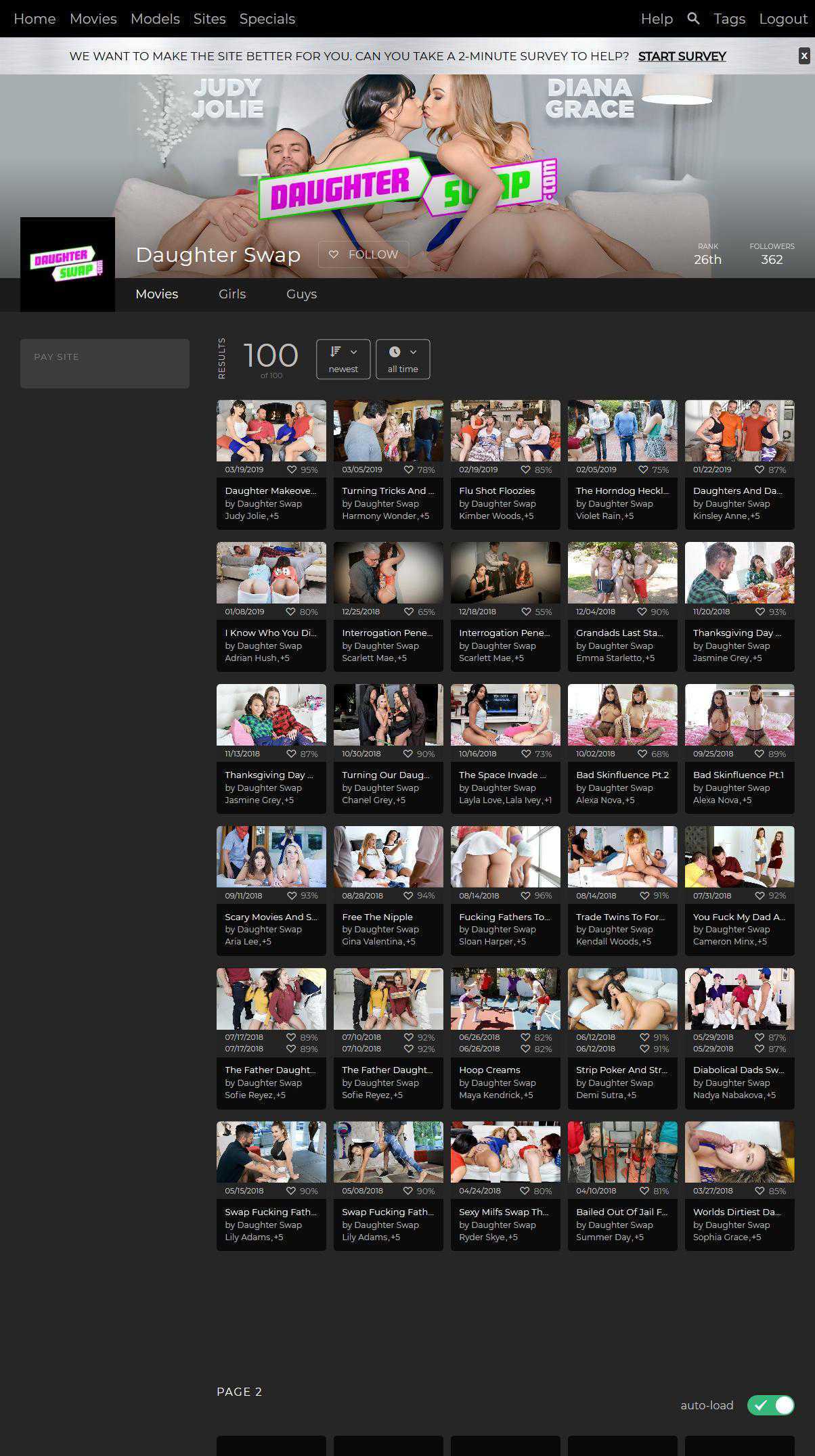Click the site logo avatar beside the title

(x=68, y=265)
